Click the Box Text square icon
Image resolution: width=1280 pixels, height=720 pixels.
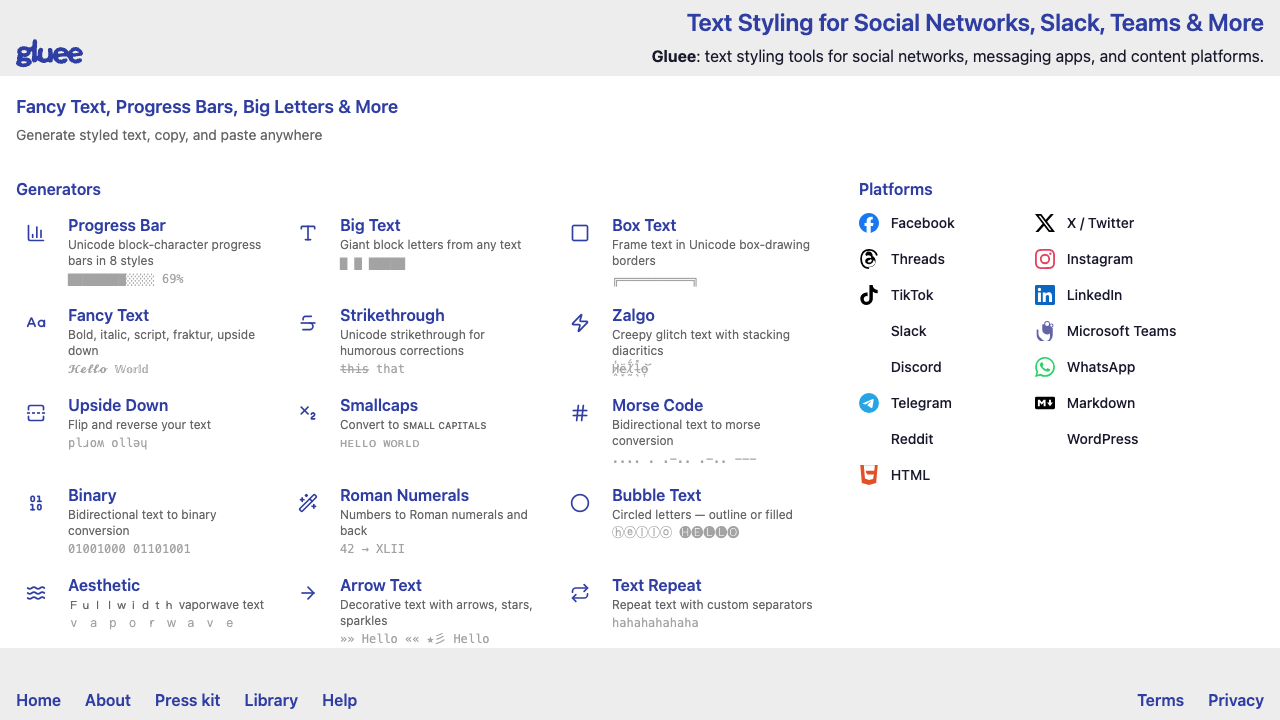pyautogui.click(x=580, y=233)
